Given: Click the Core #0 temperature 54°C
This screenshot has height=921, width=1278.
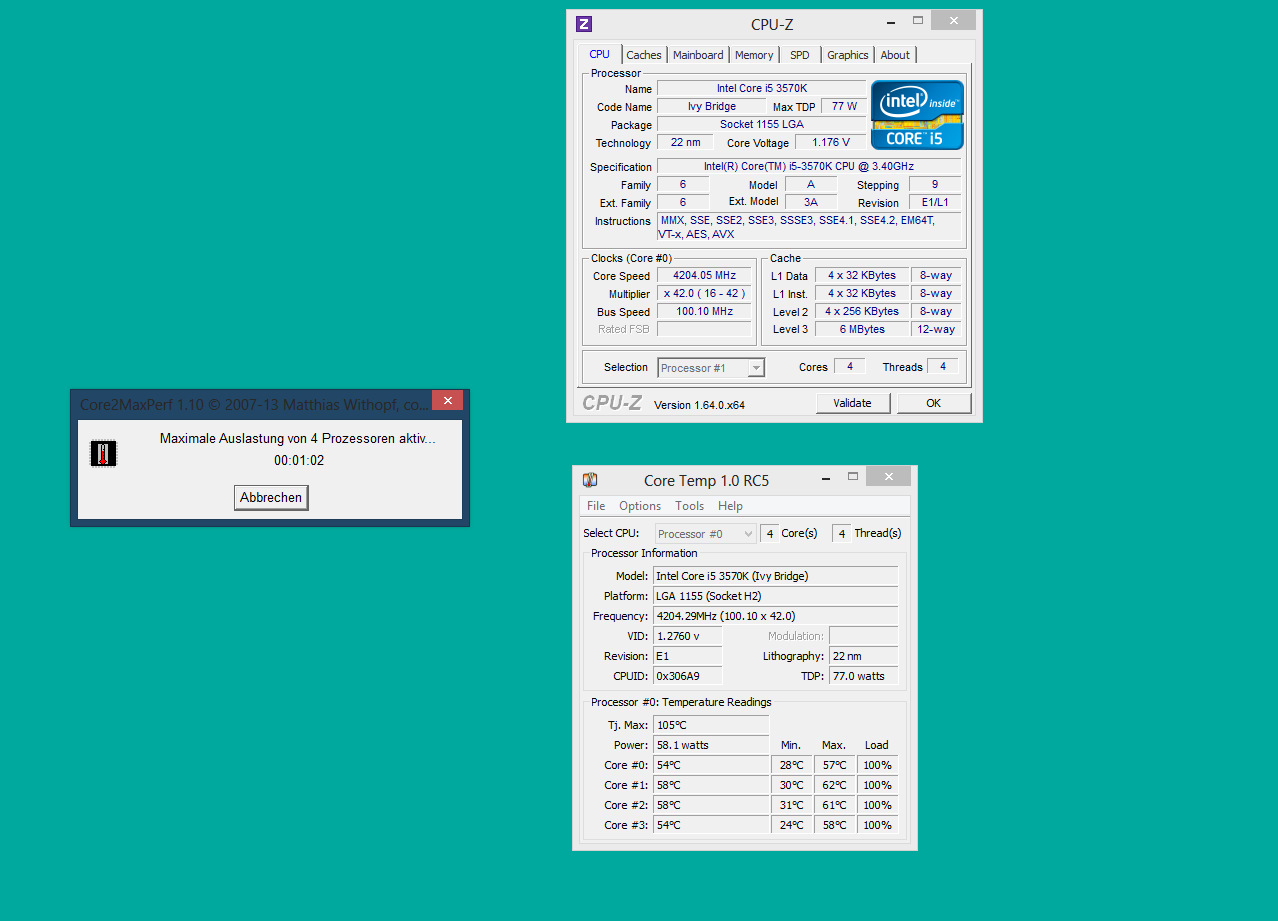Looking at the screenshot, I should pyautogui.click(x=711, y=765).
